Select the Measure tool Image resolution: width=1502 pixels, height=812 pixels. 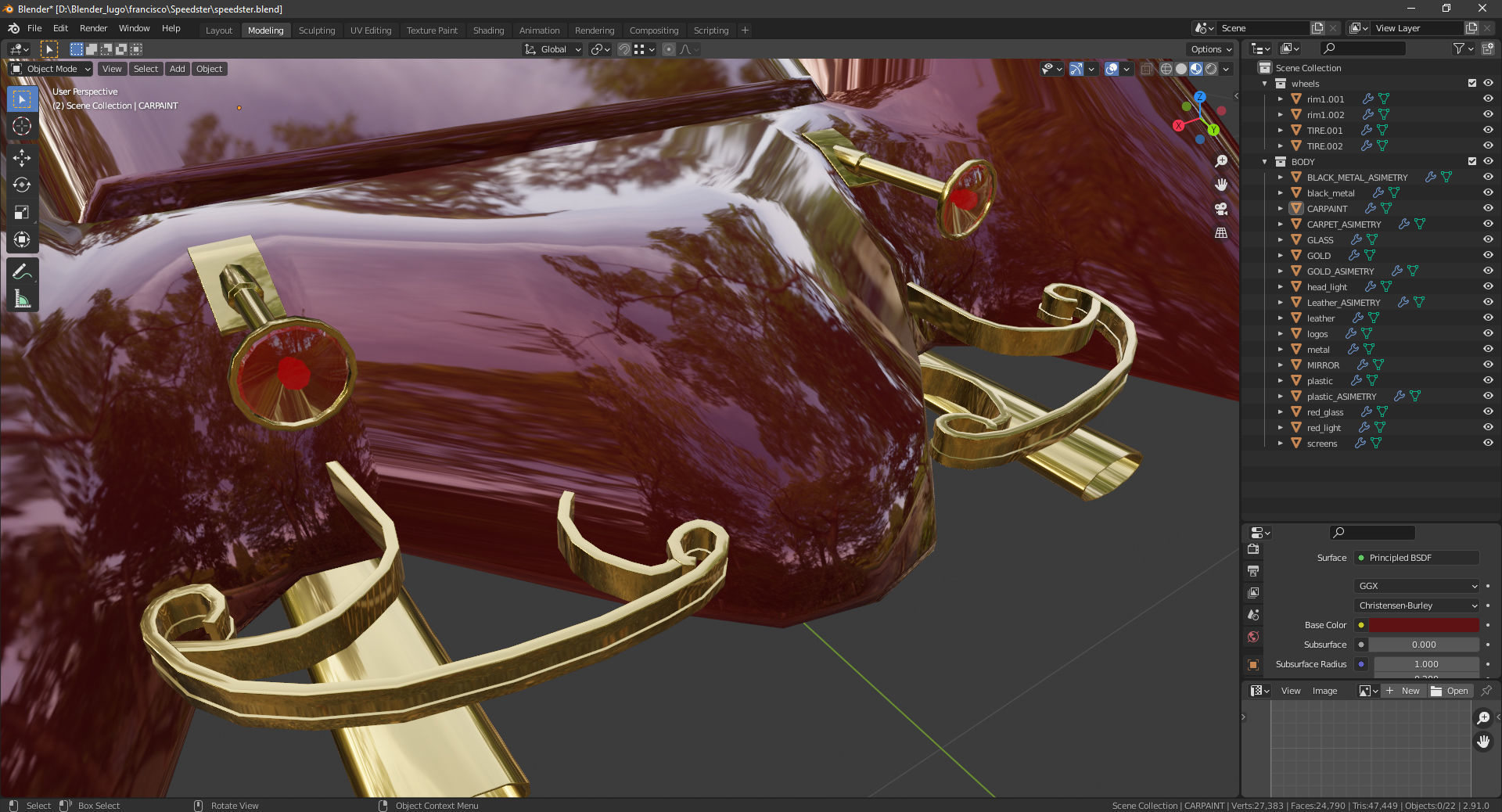click(22, 299)
